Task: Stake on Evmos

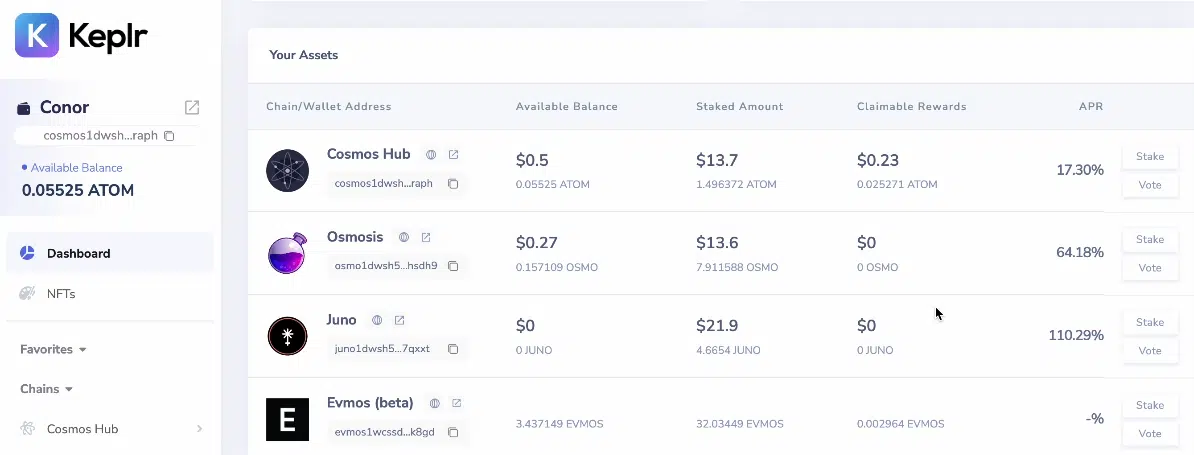Action: pos(1150,406)
